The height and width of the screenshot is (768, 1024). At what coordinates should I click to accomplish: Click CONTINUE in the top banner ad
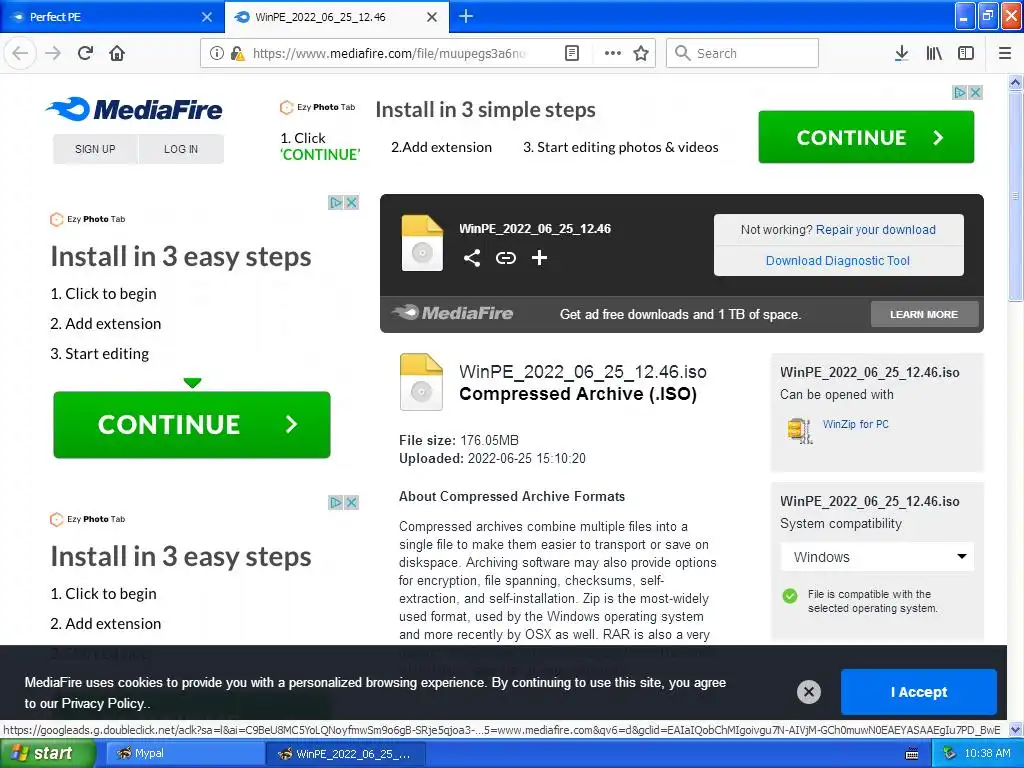866,137
